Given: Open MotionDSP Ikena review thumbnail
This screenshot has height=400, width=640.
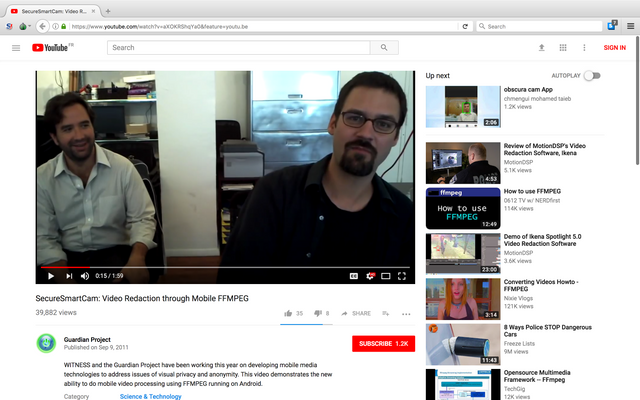Looking at the screenshot, I should [463, 163].
